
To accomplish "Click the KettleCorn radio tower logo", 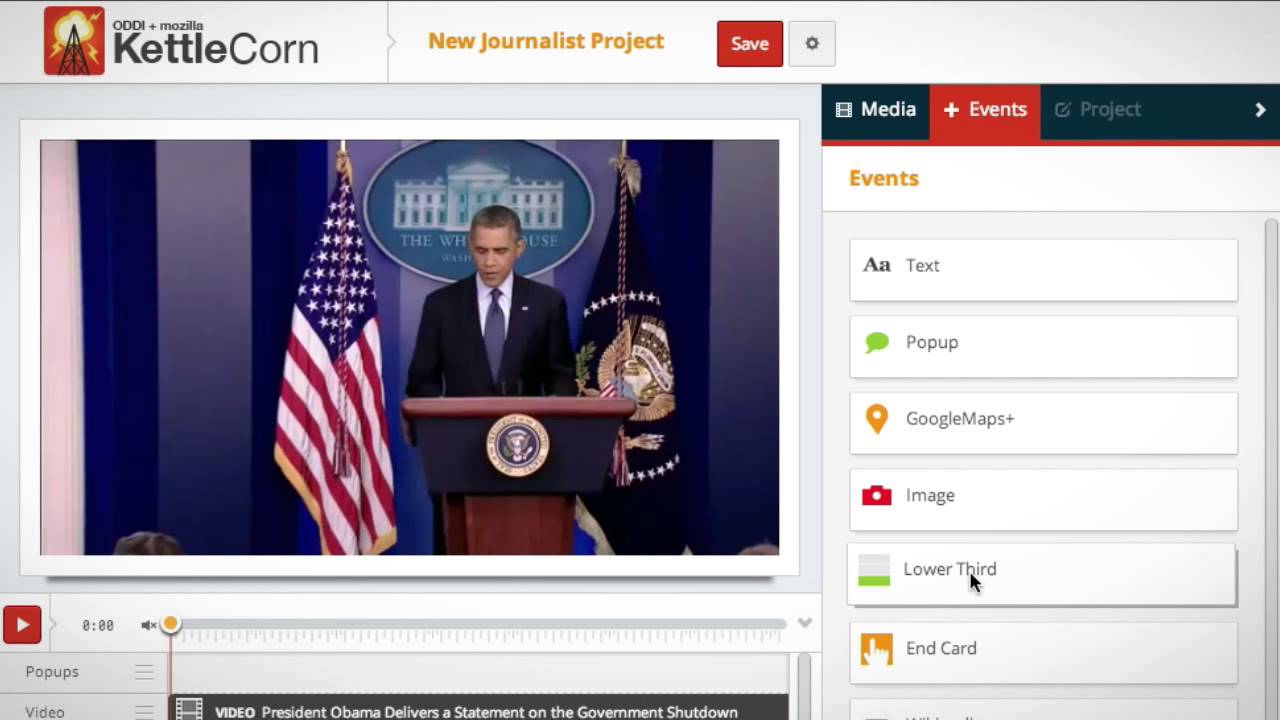I will (x=74, y=41).
